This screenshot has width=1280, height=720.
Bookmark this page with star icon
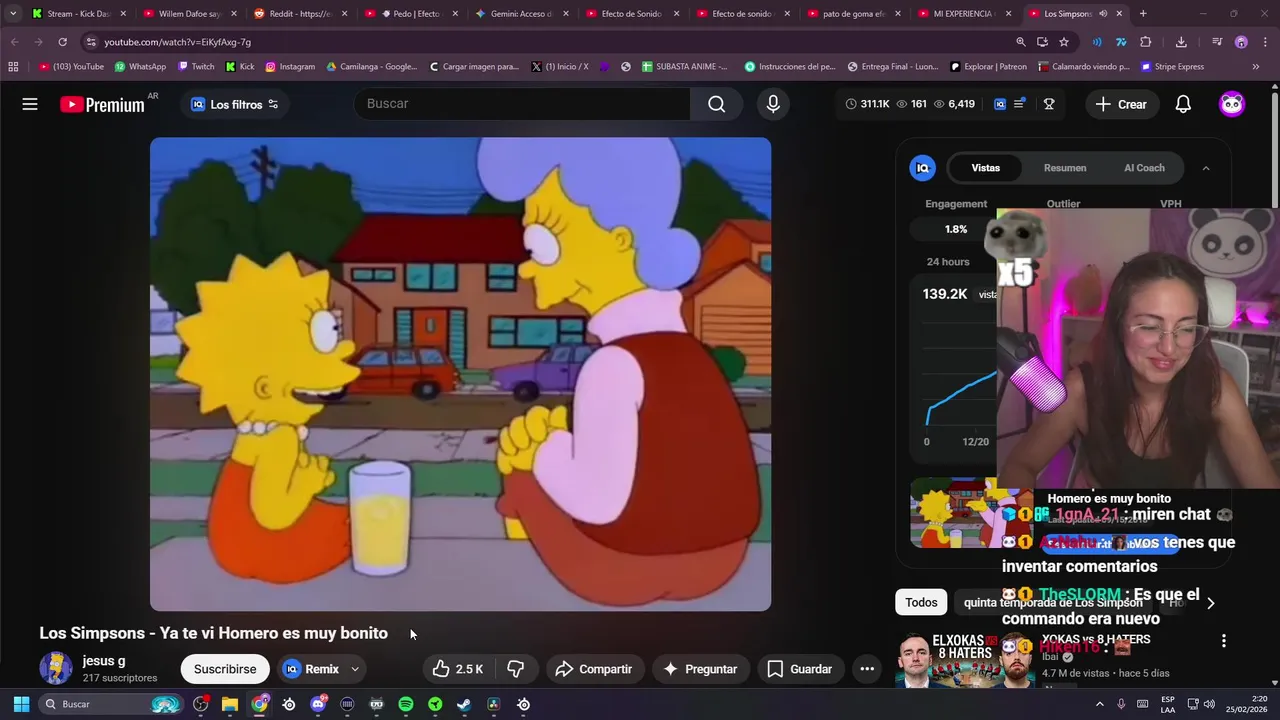coord(1064,42)
